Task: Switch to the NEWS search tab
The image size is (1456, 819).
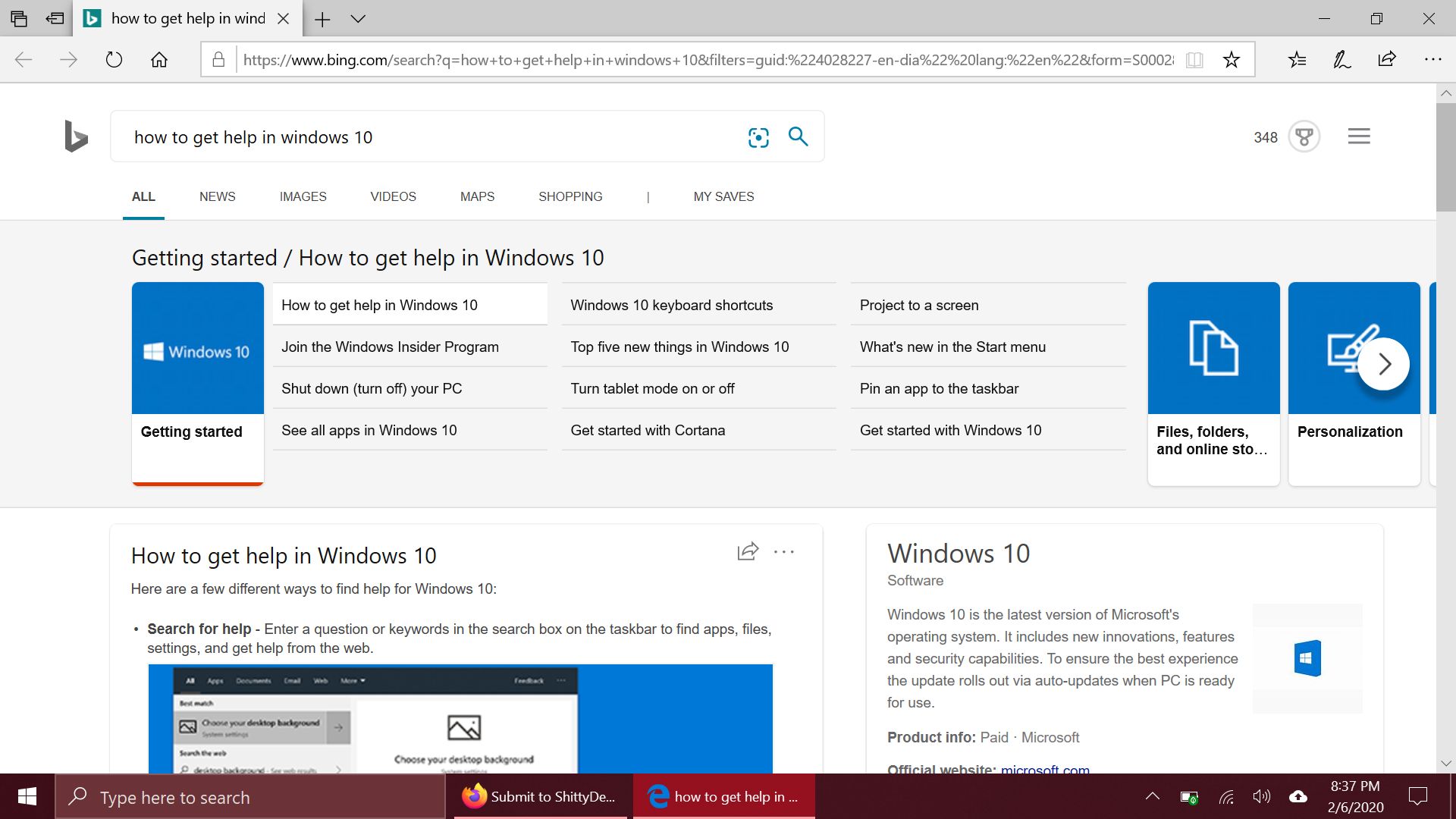Action: click(217, 196)
